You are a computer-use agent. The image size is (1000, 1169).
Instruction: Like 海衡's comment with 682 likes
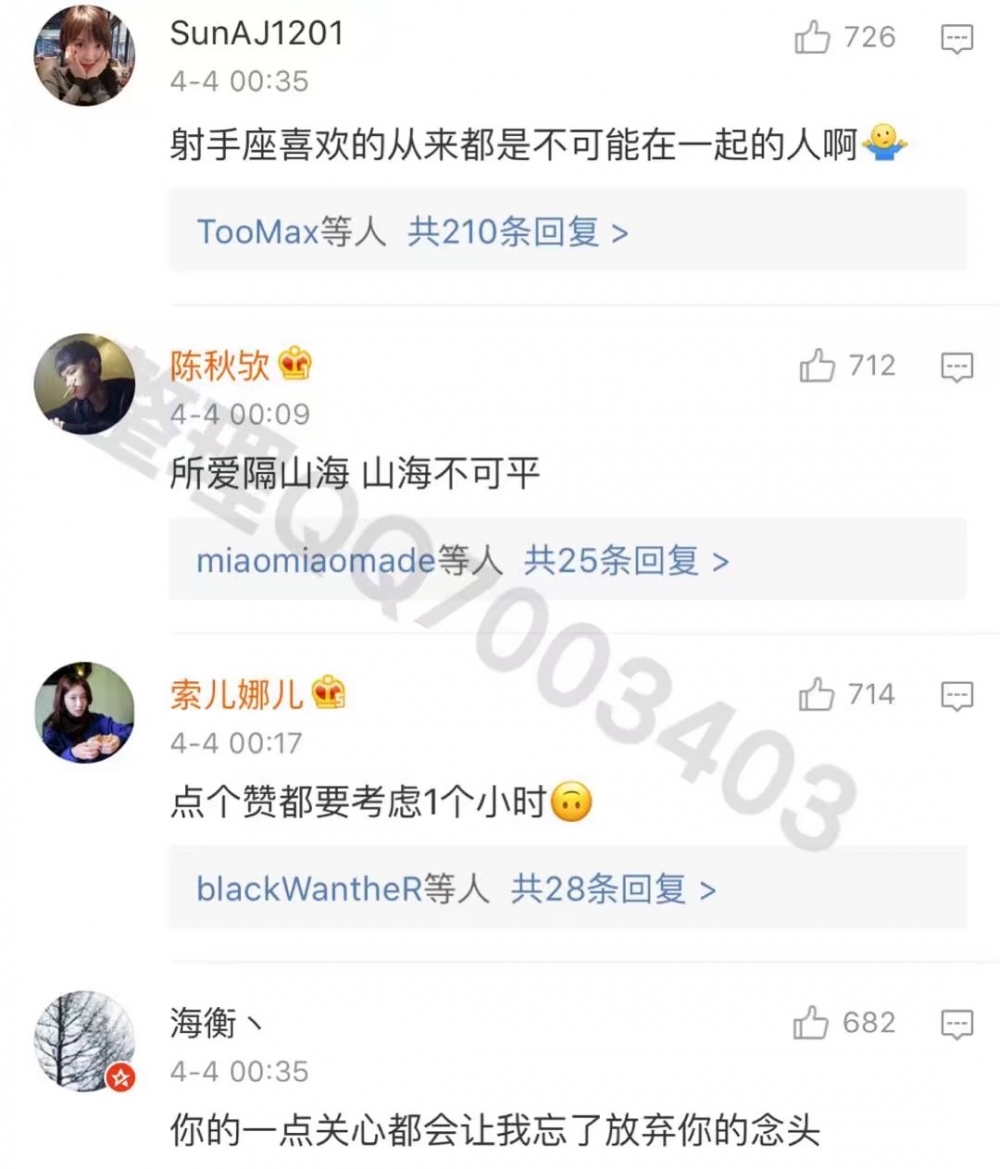811,1022
